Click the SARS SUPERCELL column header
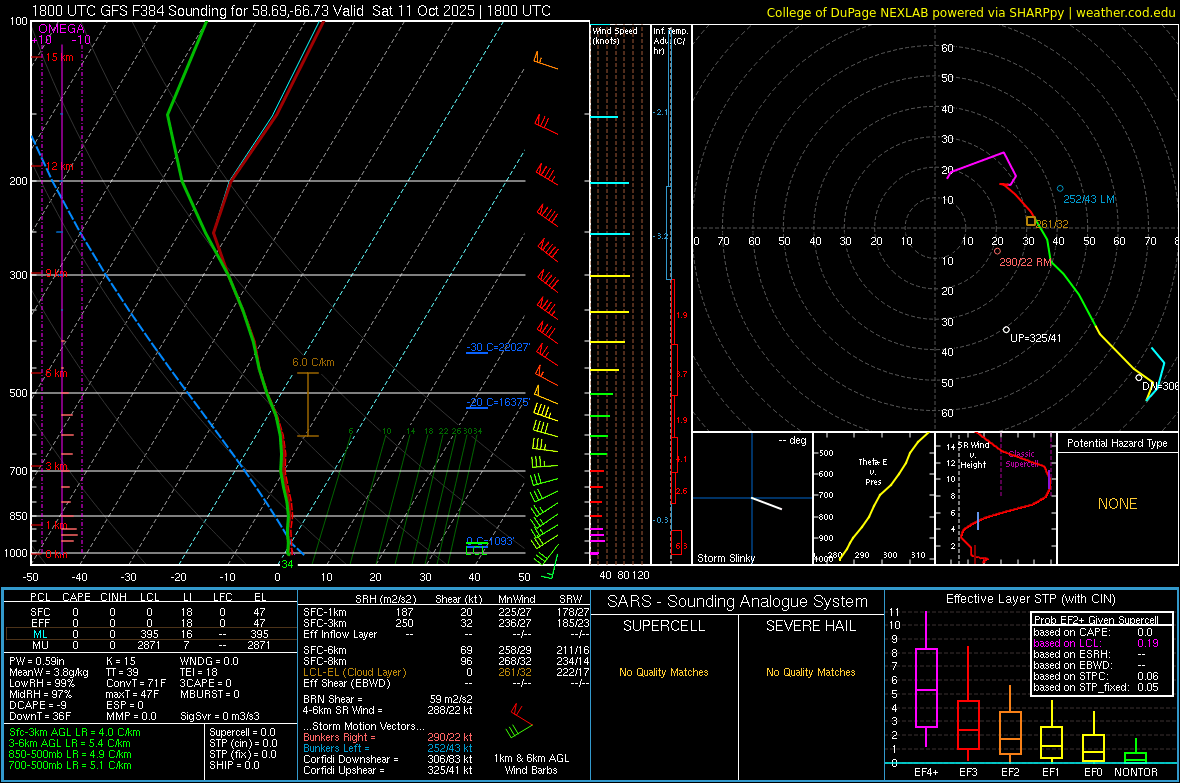Screen dimensions: 1180x783 pyautogui.click(x=664, y=626)
